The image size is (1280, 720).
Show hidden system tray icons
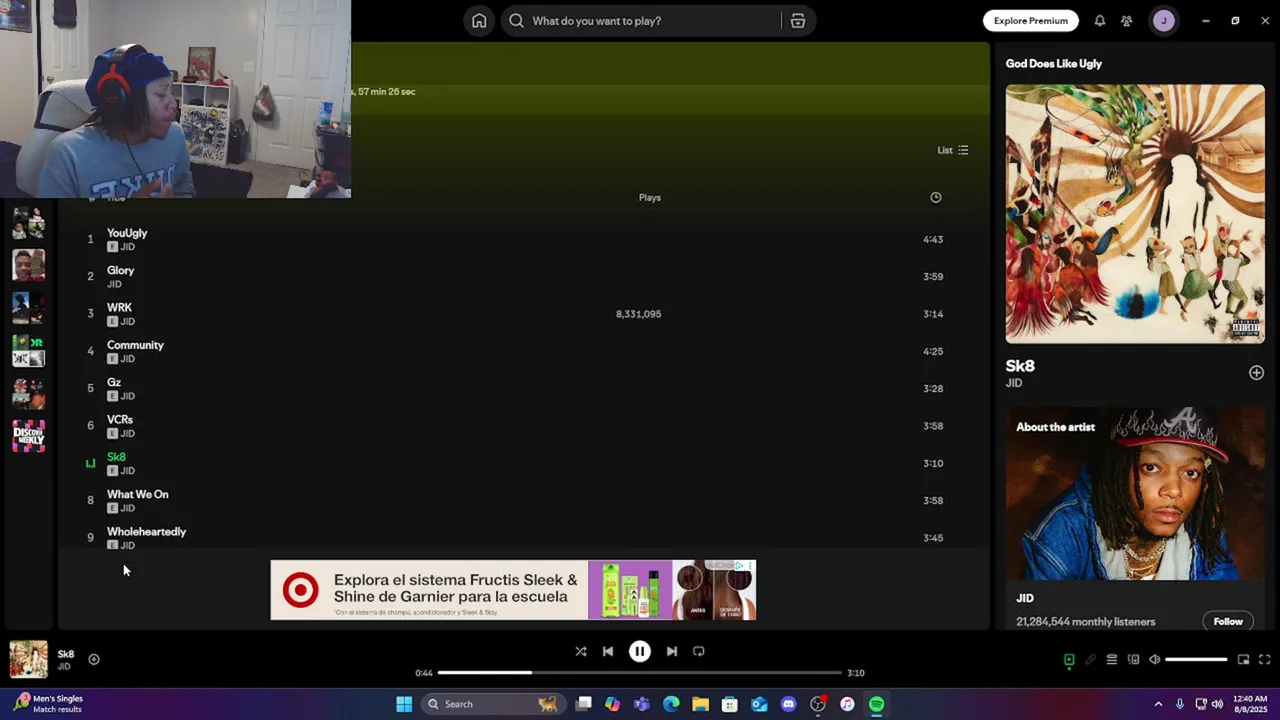click(1158, 704)
